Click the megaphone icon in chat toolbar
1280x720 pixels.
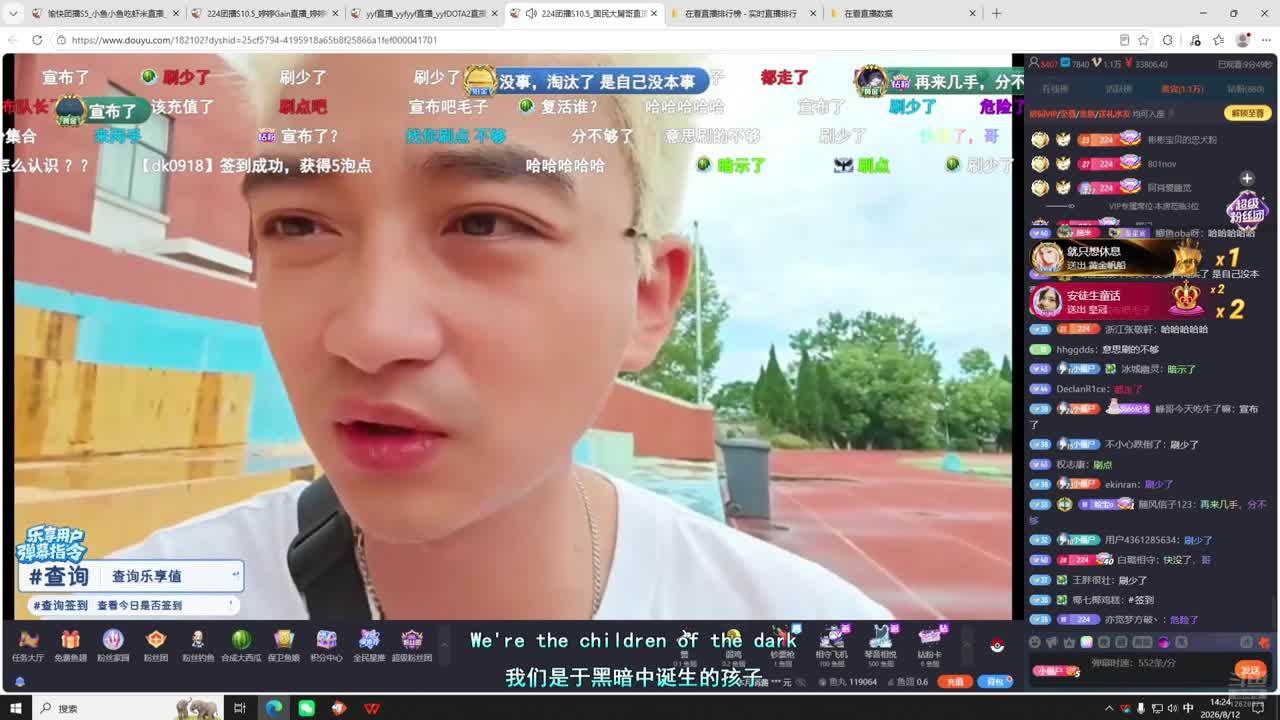click(x=1051, y=642)
